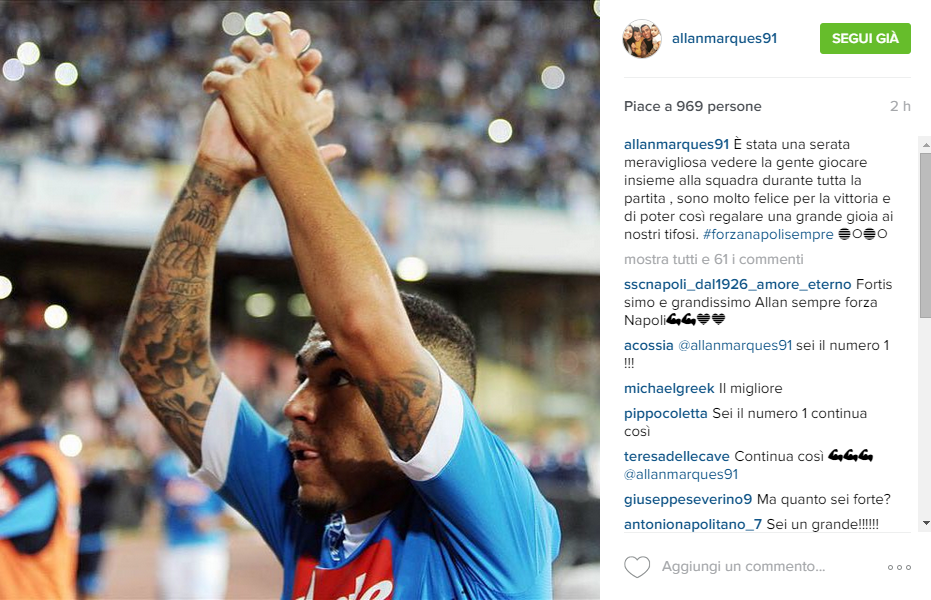Click the scrollbar up arrow
931x600 pixels.
tap(926, 144)
